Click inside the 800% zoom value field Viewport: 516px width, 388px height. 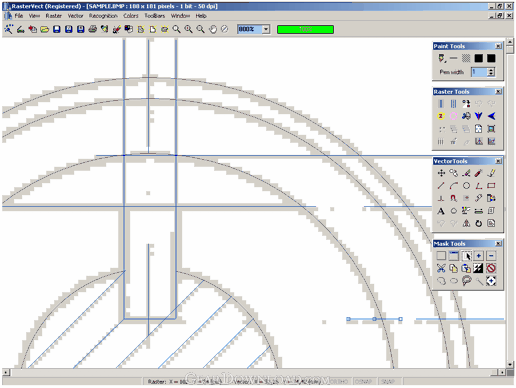pyautogui.click(x=250, y=29)
